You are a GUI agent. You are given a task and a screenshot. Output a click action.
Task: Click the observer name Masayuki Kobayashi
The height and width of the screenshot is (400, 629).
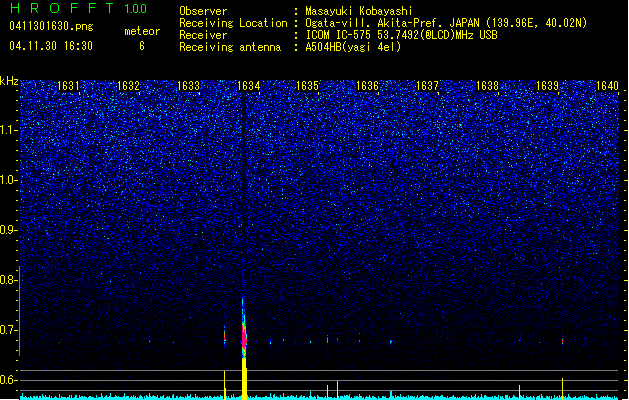coord(359,11)
